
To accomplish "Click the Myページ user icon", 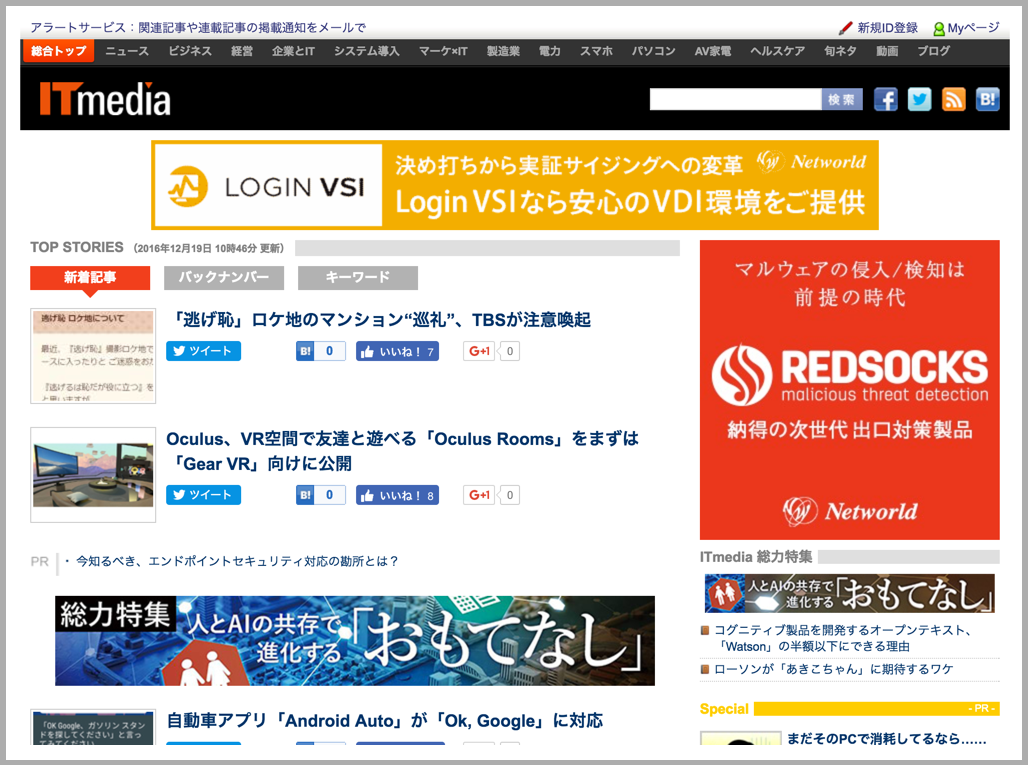I will pyautogui.click(x=939, y=29).
